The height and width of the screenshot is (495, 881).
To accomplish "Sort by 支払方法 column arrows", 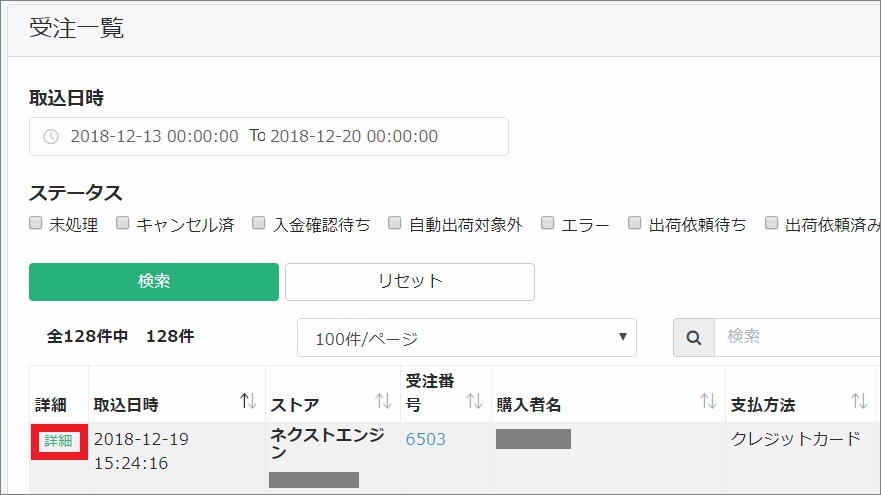I will tap(859, 401).
